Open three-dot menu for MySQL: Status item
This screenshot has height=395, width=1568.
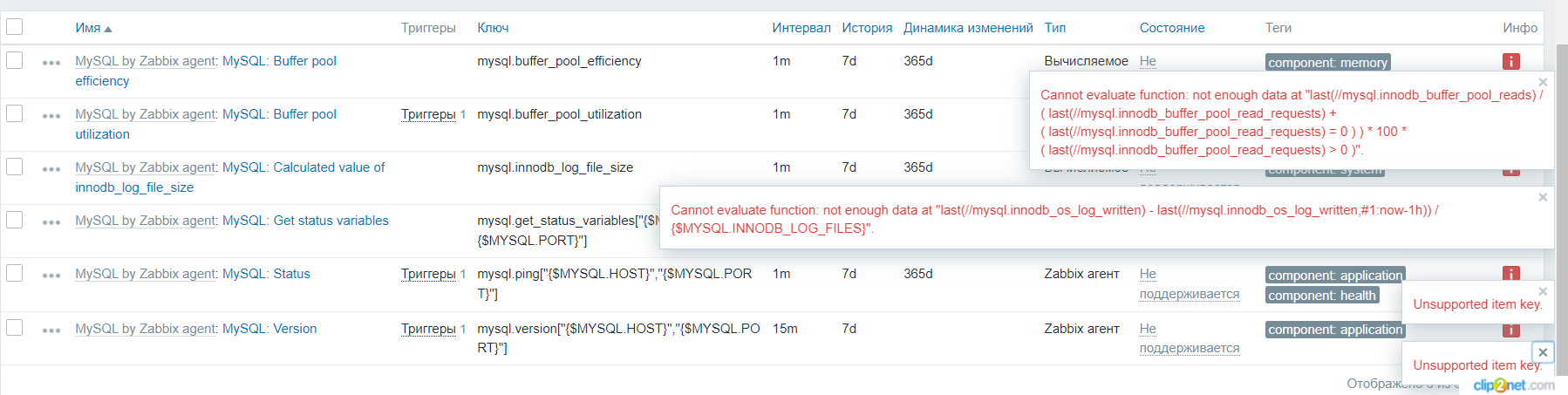[51, 276]
